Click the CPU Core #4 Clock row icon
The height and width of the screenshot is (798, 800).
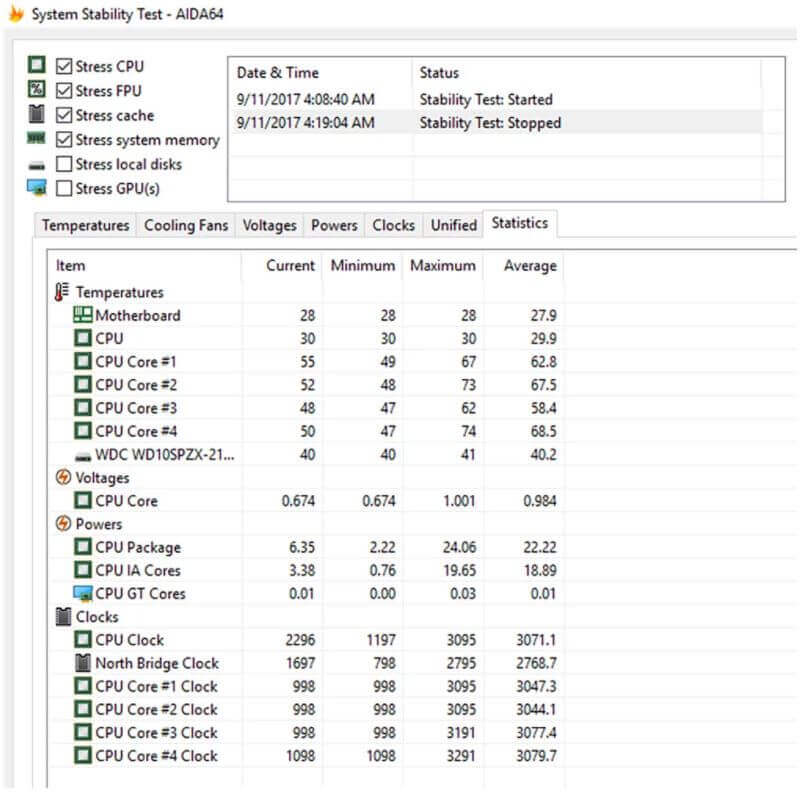tap(83, 756)
